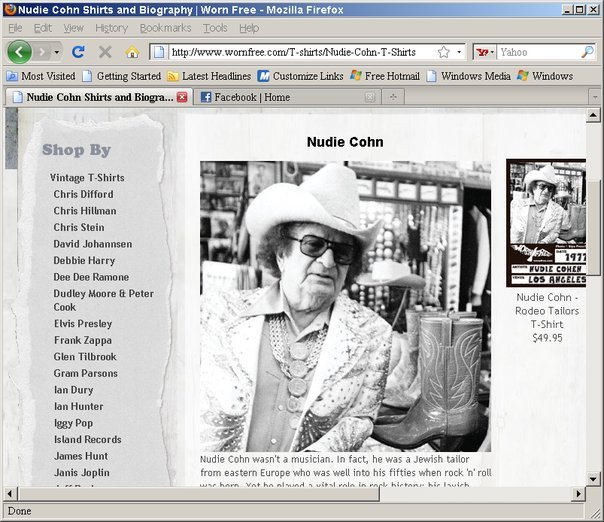This screenshot has width=604, height=522.
Task: Open the Latest Headlines feed bookmark
Action: 209,76
